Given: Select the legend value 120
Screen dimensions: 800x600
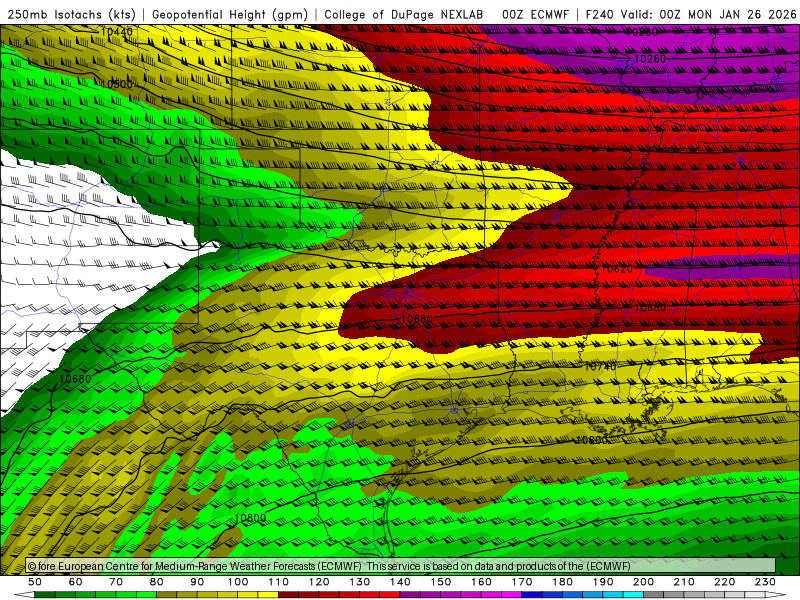Looking at the screenshot, I should tap(319, 582).
